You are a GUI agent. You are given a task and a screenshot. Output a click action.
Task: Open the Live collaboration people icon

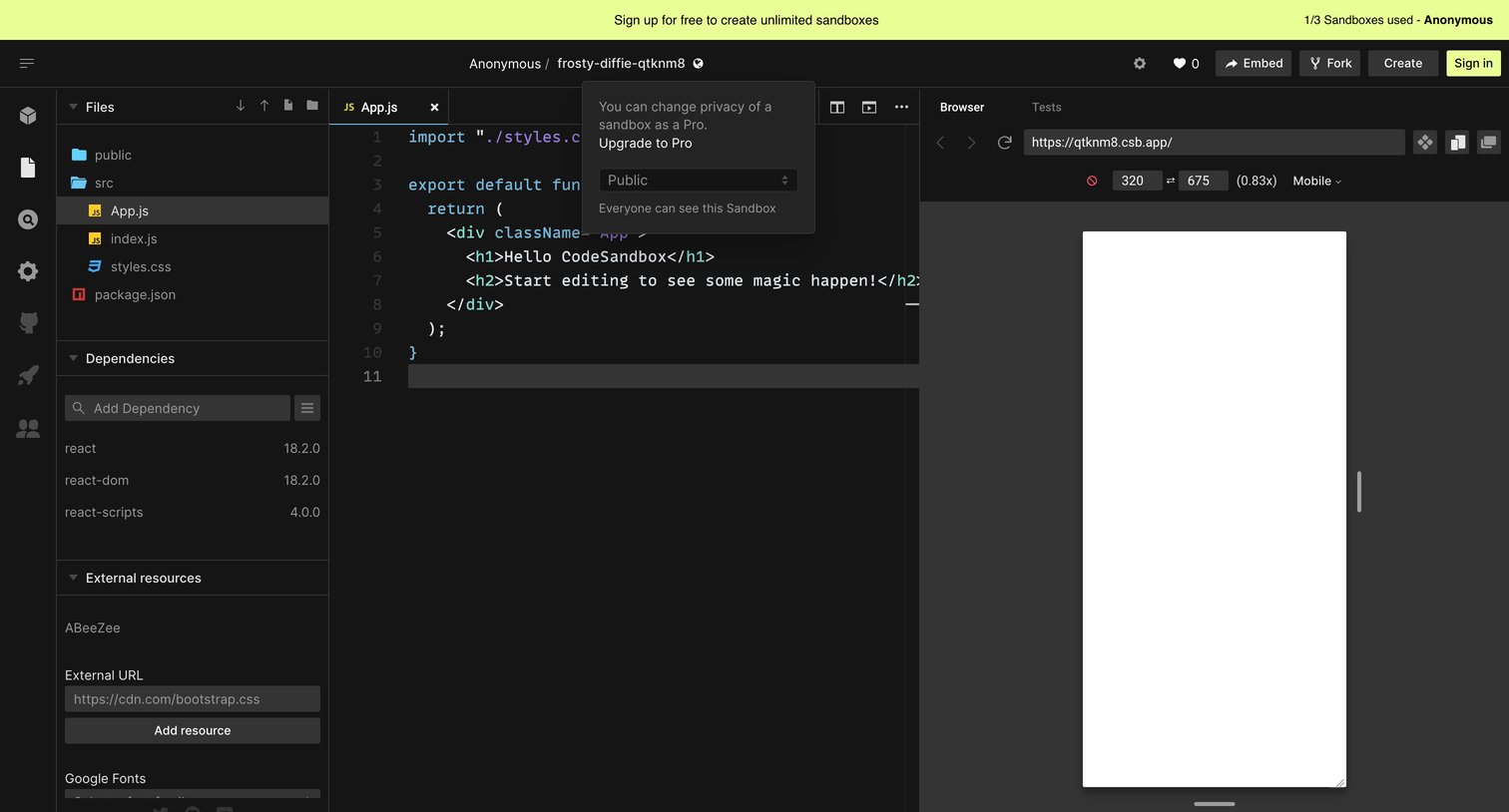tap(28, 428)
